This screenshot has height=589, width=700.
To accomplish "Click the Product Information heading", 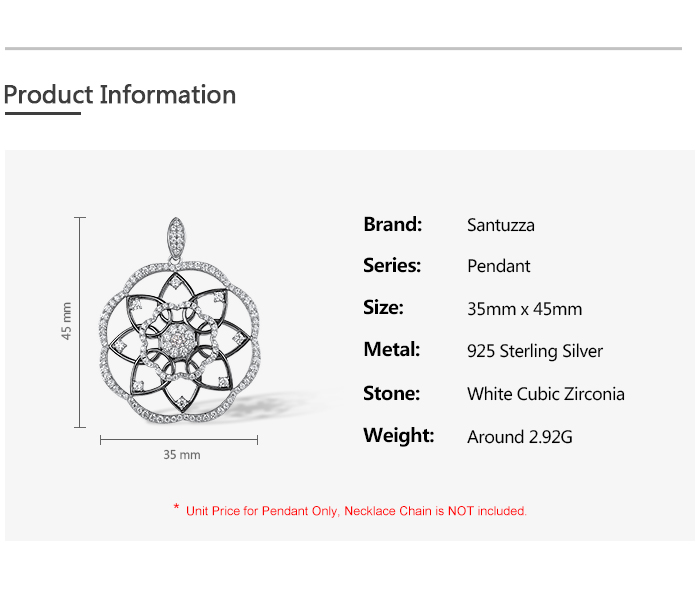I will click(120, 95).
